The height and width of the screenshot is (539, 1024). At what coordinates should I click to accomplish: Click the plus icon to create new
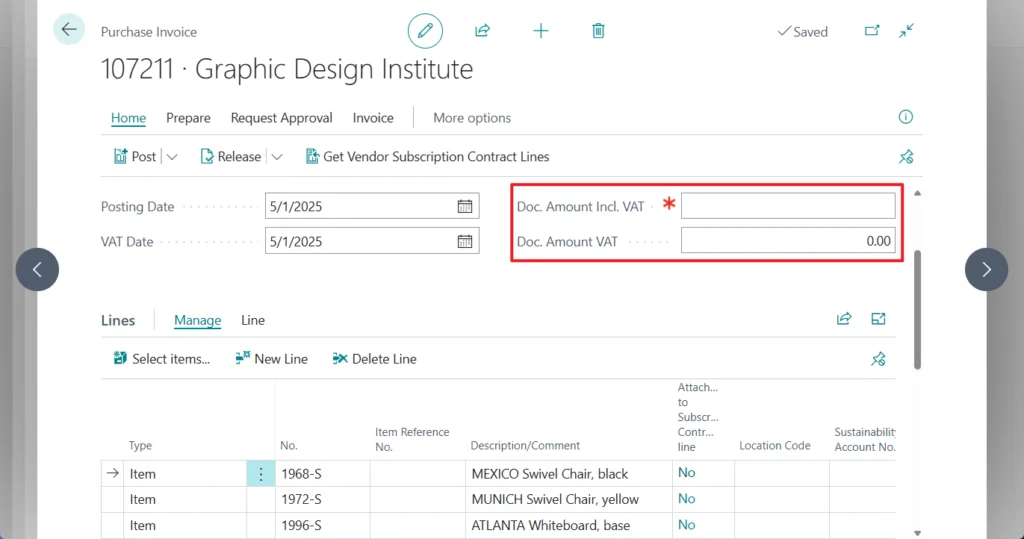541,31
